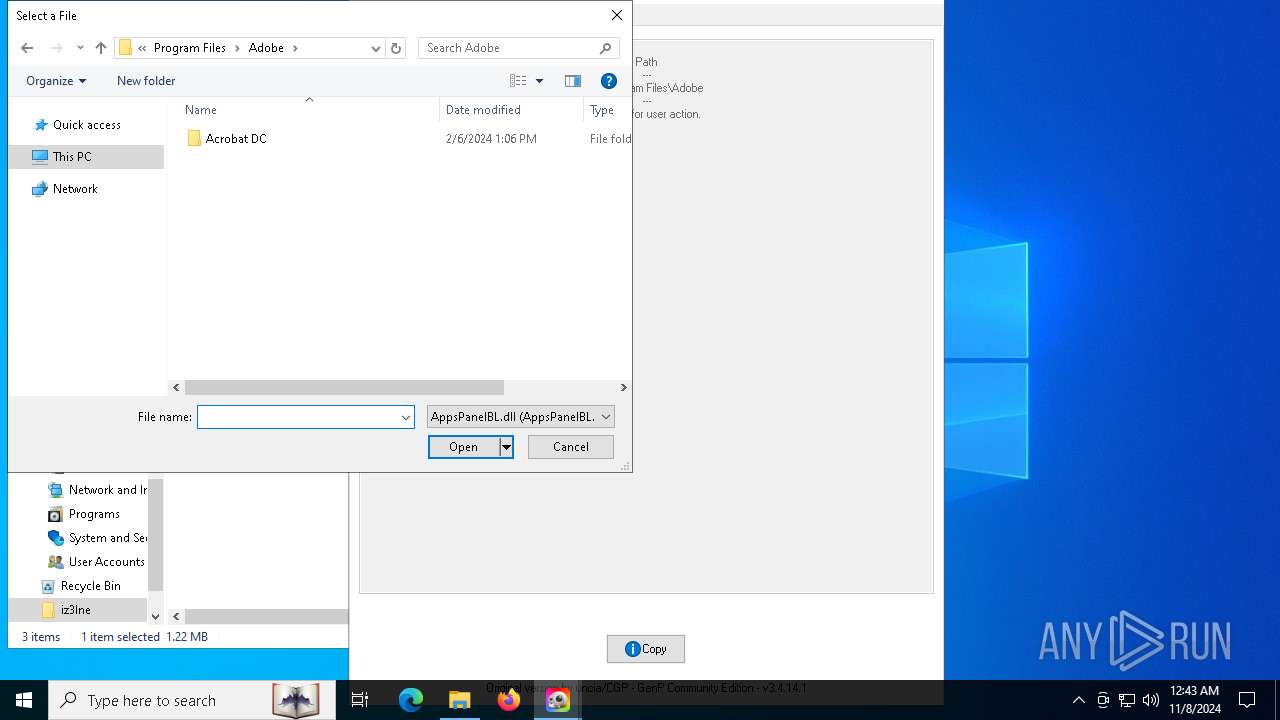Select the Adobe breadcrumb
Image resolution: width=1280 pixels, height=720 pixels.
pos(266,48)
